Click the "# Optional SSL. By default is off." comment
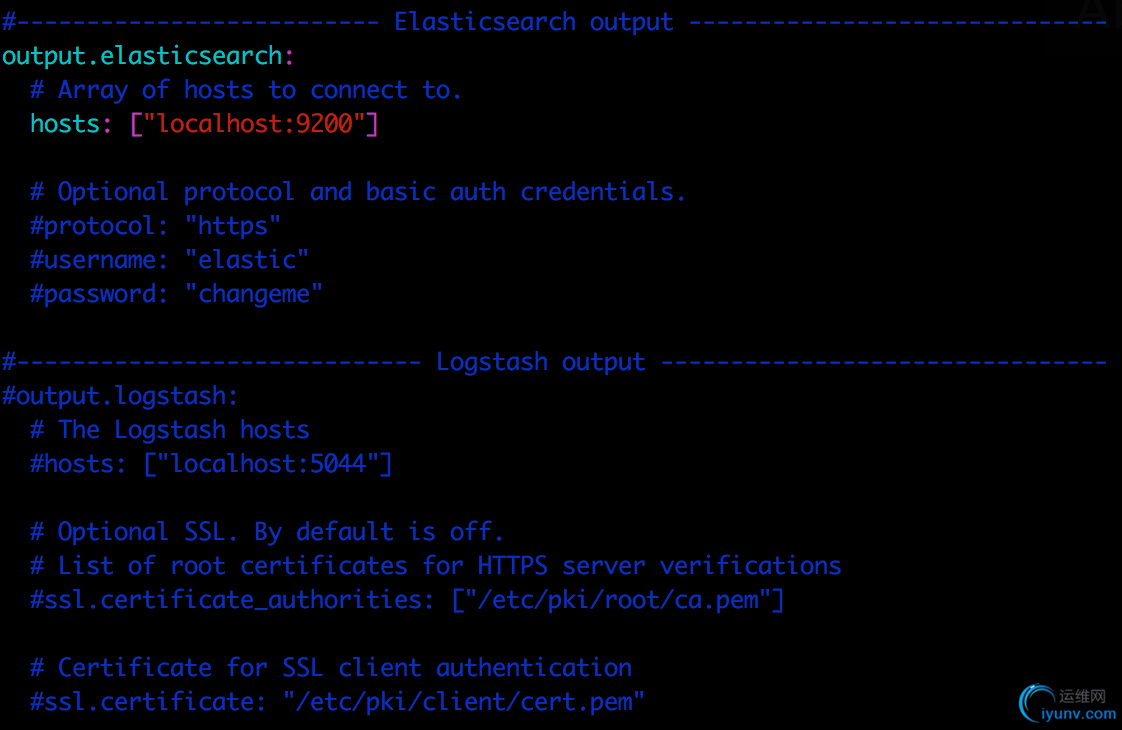The height and width of the screenshot is (730, 1122). [267, 532]
